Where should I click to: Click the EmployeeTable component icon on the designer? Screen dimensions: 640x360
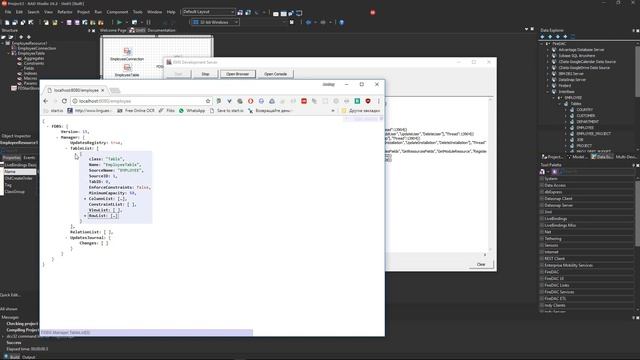point(127,67)
